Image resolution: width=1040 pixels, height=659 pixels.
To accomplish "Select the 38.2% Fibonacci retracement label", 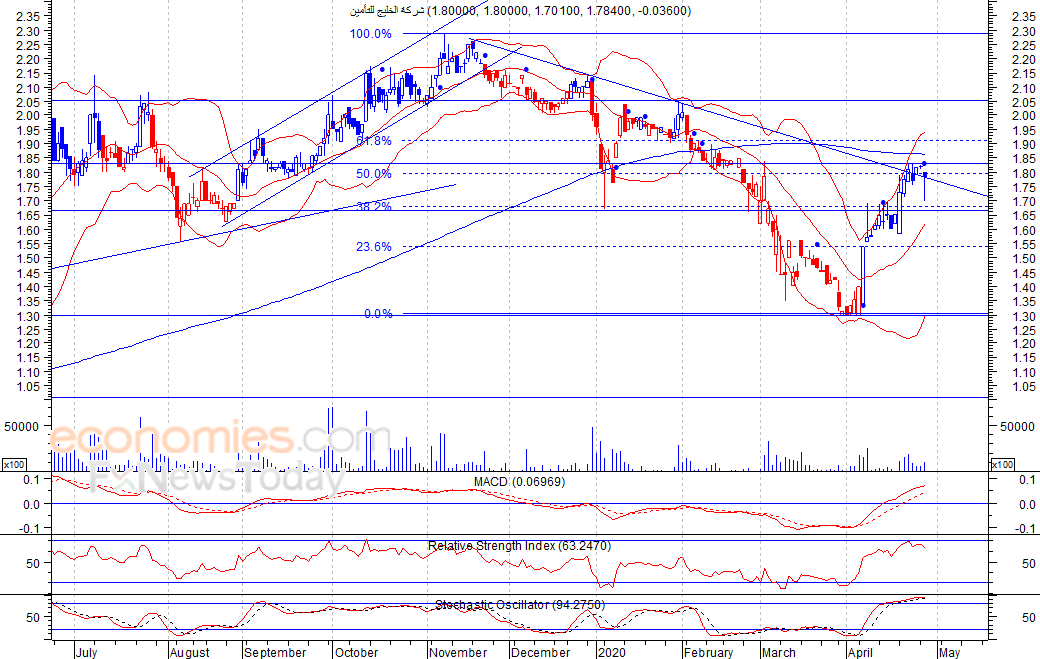I will [374, 207].
